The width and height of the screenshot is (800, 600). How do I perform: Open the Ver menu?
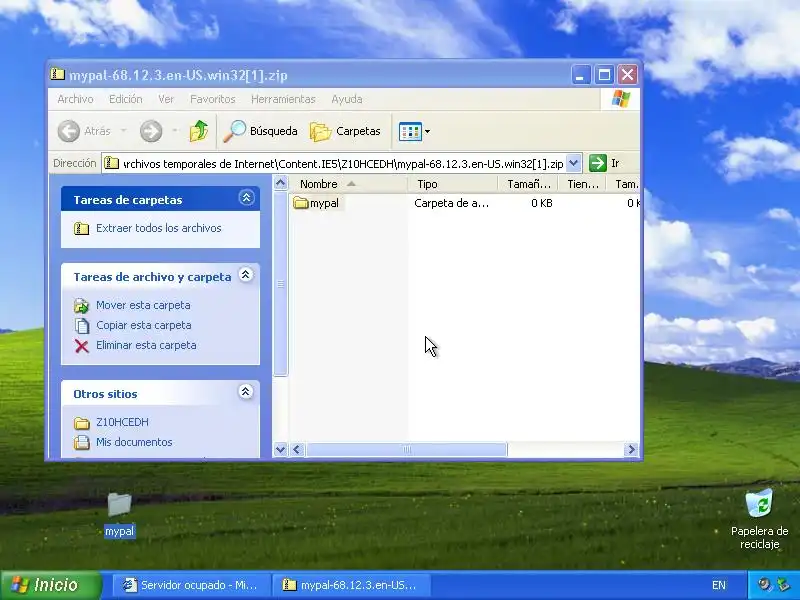(166, 99)
